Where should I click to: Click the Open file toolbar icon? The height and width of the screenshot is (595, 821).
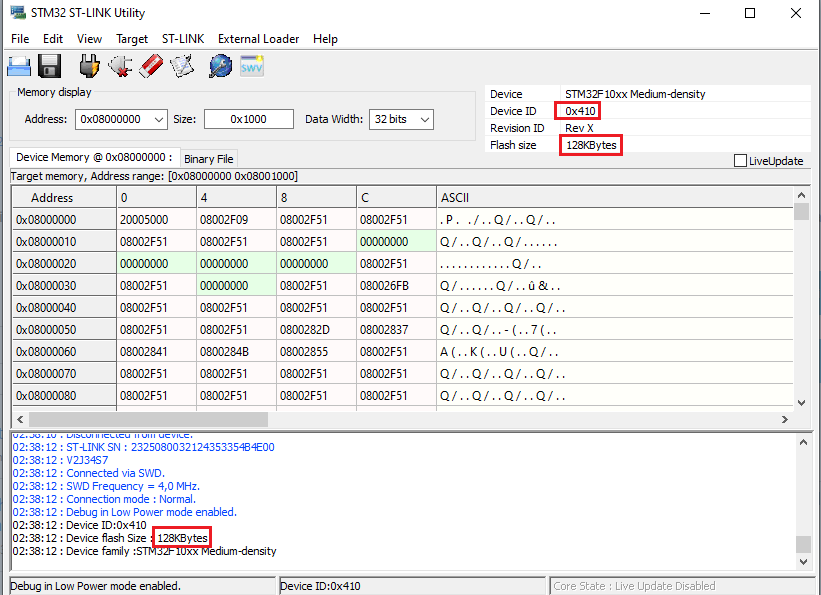point(19,67)
